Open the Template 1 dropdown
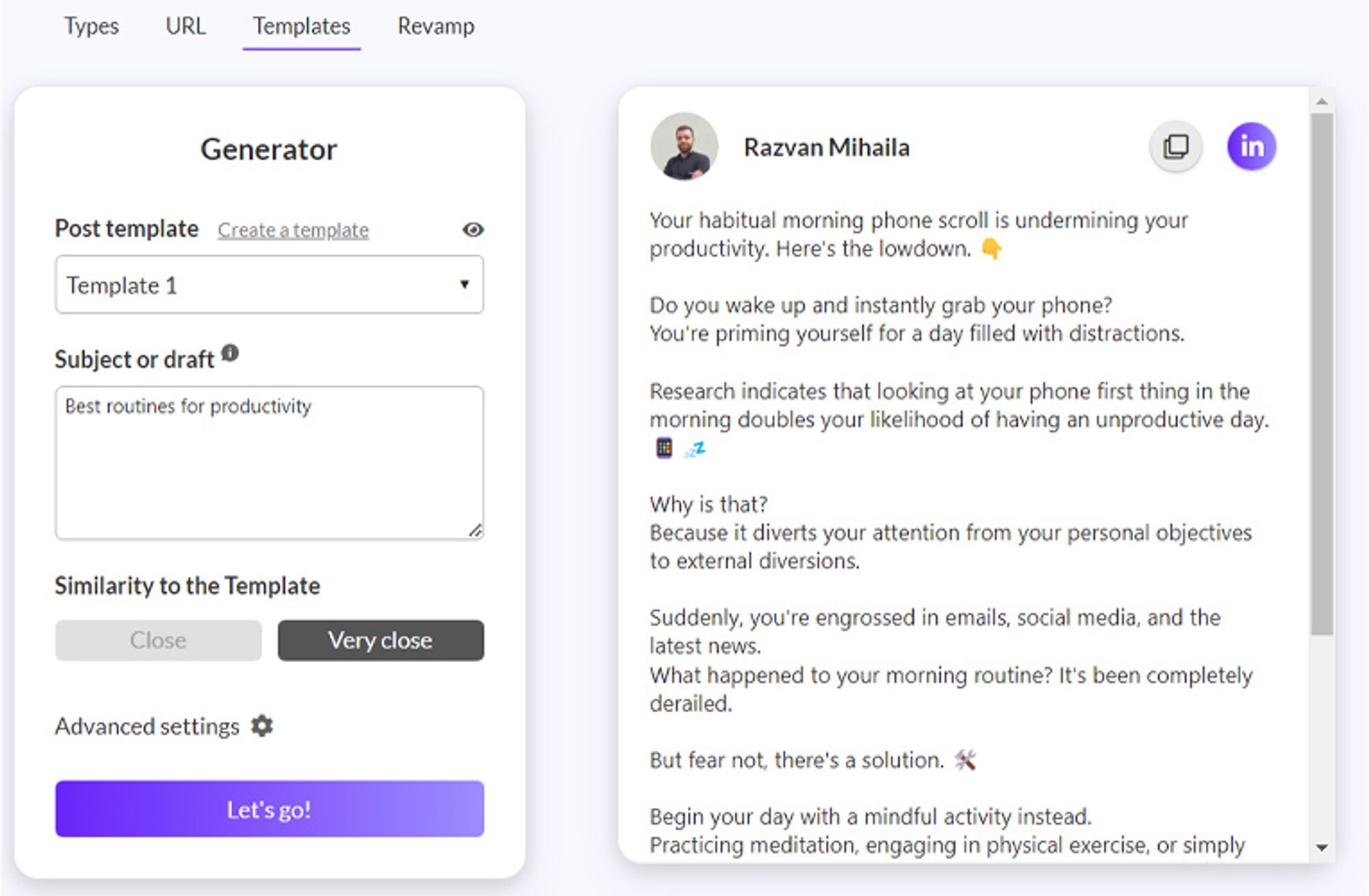This screenshot has width=1369, height=896. point(269,285)
